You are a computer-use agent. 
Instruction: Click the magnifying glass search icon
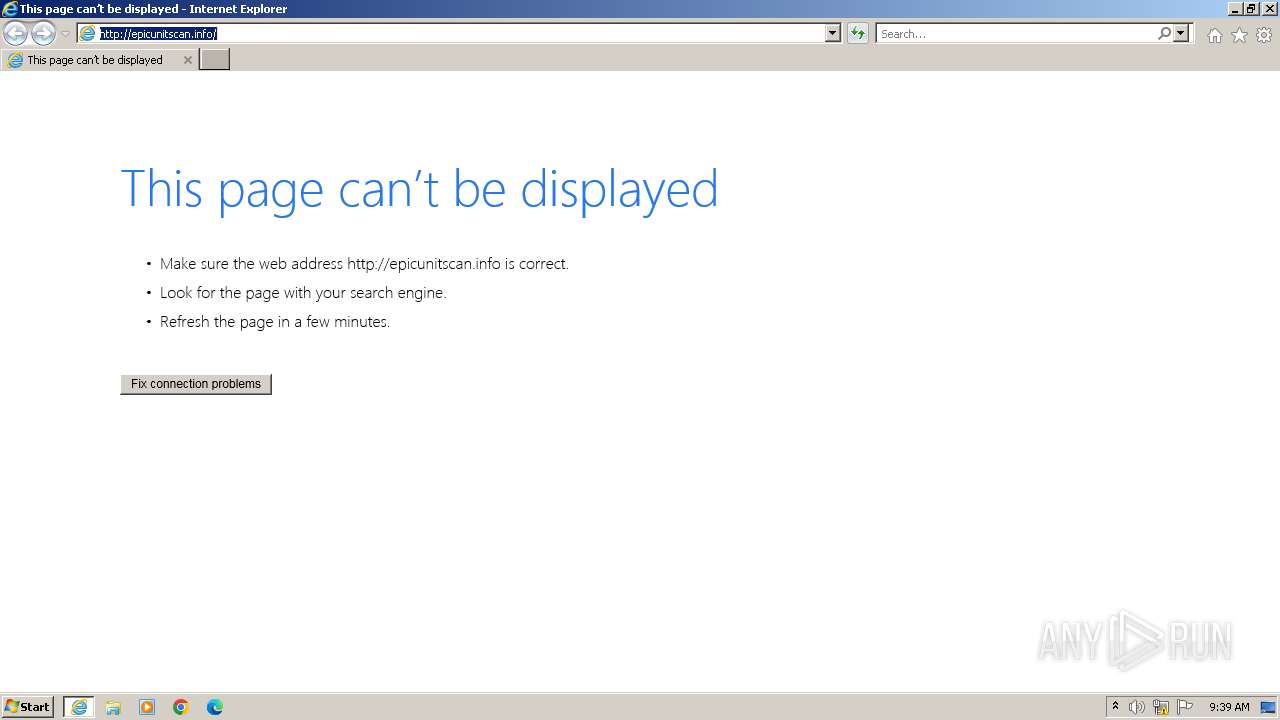click(1164, 34)
